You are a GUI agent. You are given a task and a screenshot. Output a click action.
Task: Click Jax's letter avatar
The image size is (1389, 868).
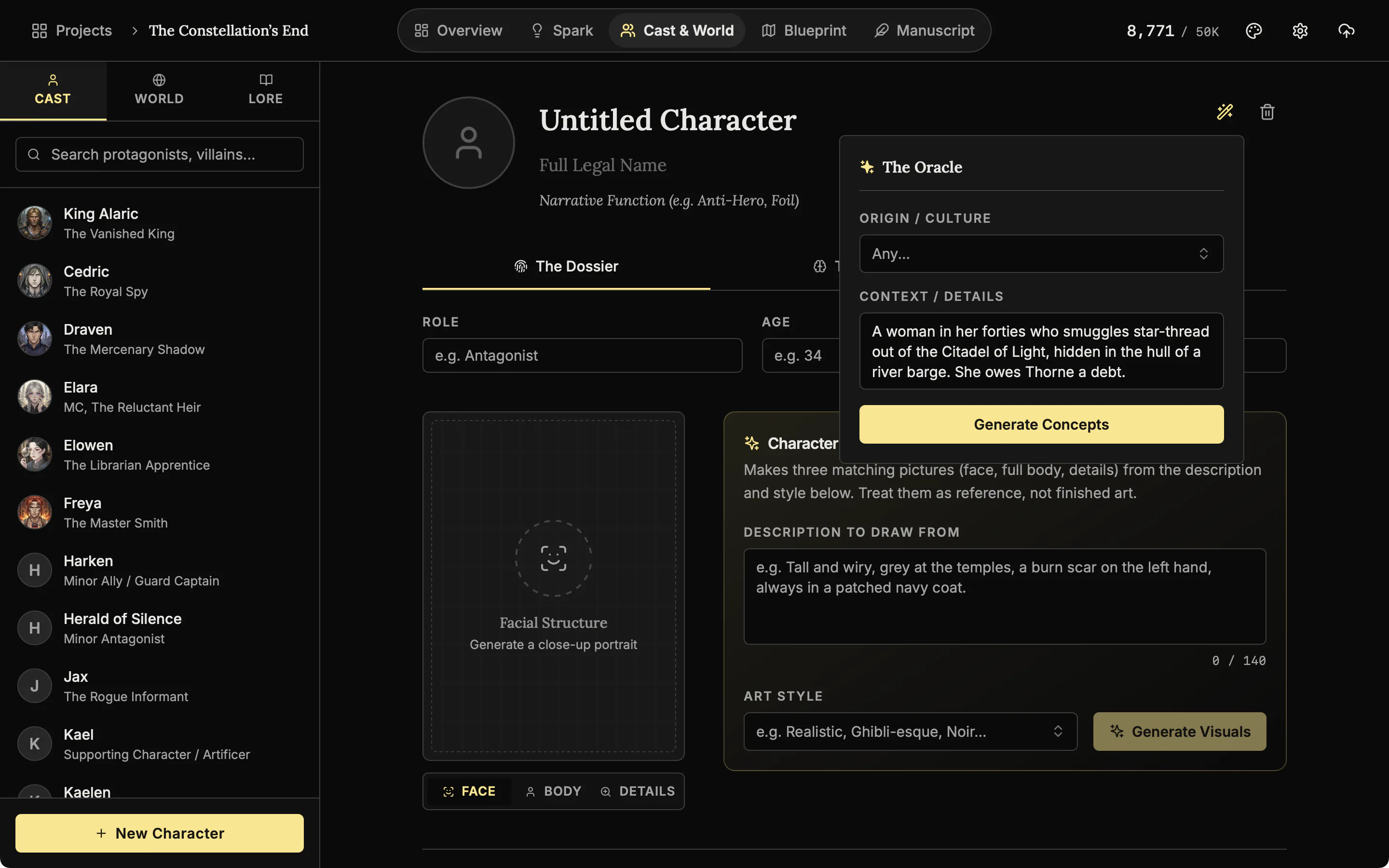34,685
